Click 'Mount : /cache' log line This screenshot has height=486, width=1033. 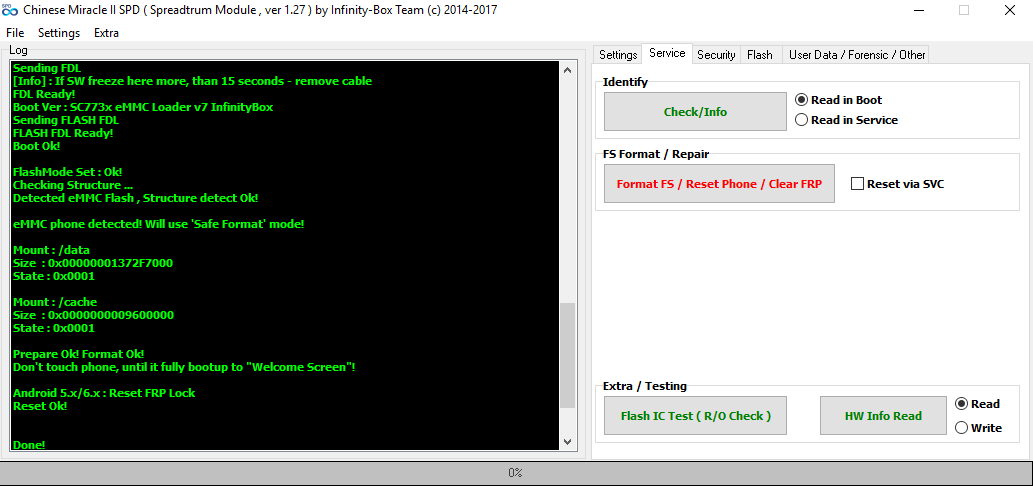tap(55, 302)
